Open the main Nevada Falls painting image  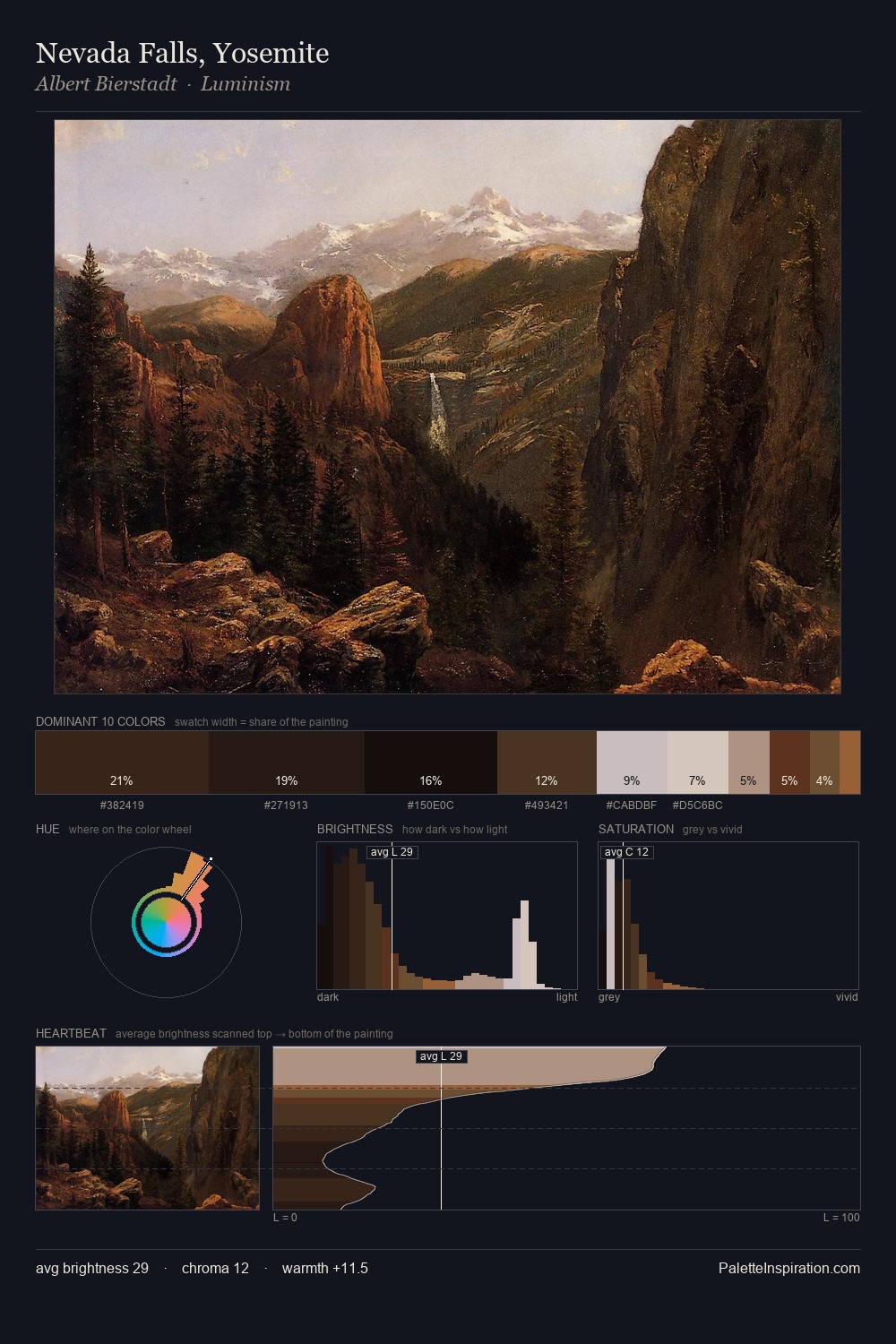(x=447, y=407)
